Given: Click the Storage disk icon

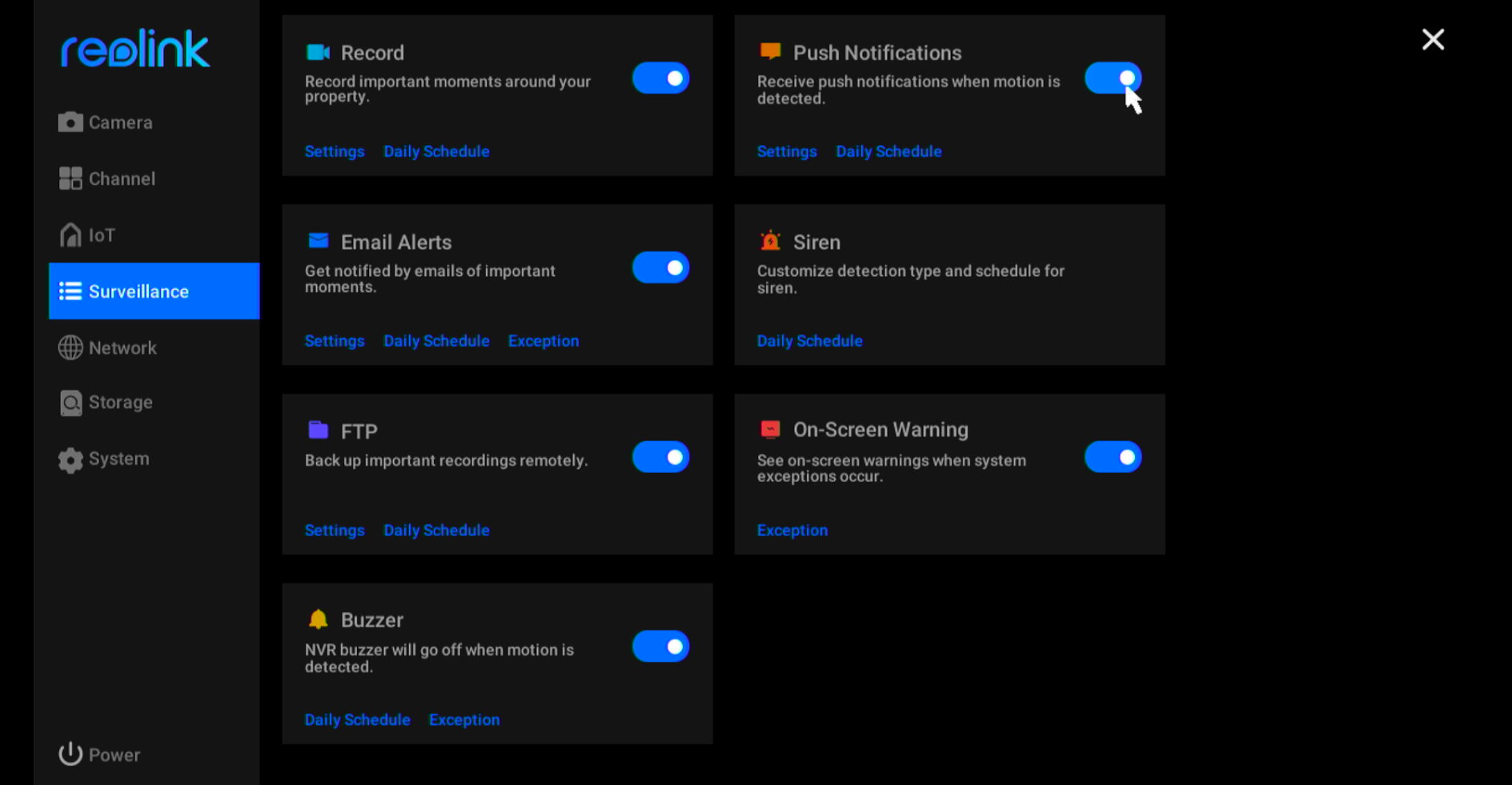Looking at the screenshot, I should (x=70, y=403).
